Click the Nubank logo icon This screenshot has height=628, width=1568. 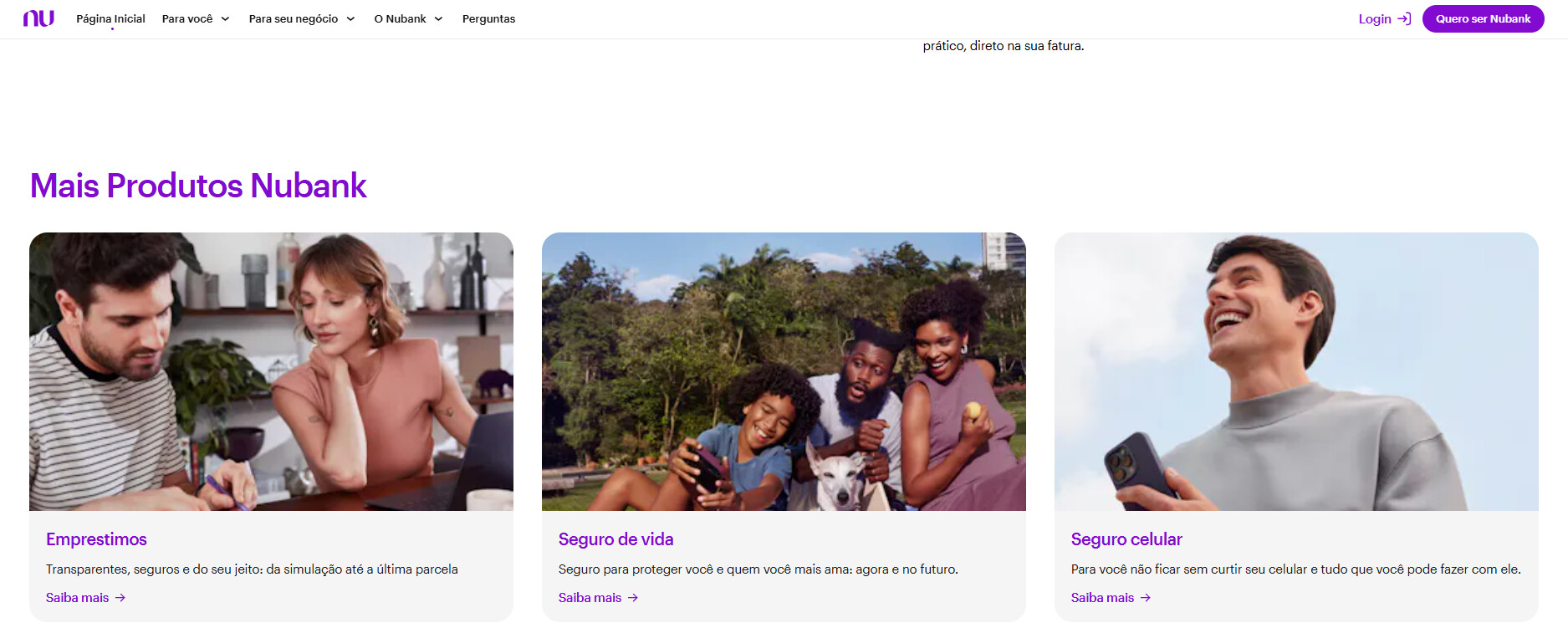[x=38, y=18]
